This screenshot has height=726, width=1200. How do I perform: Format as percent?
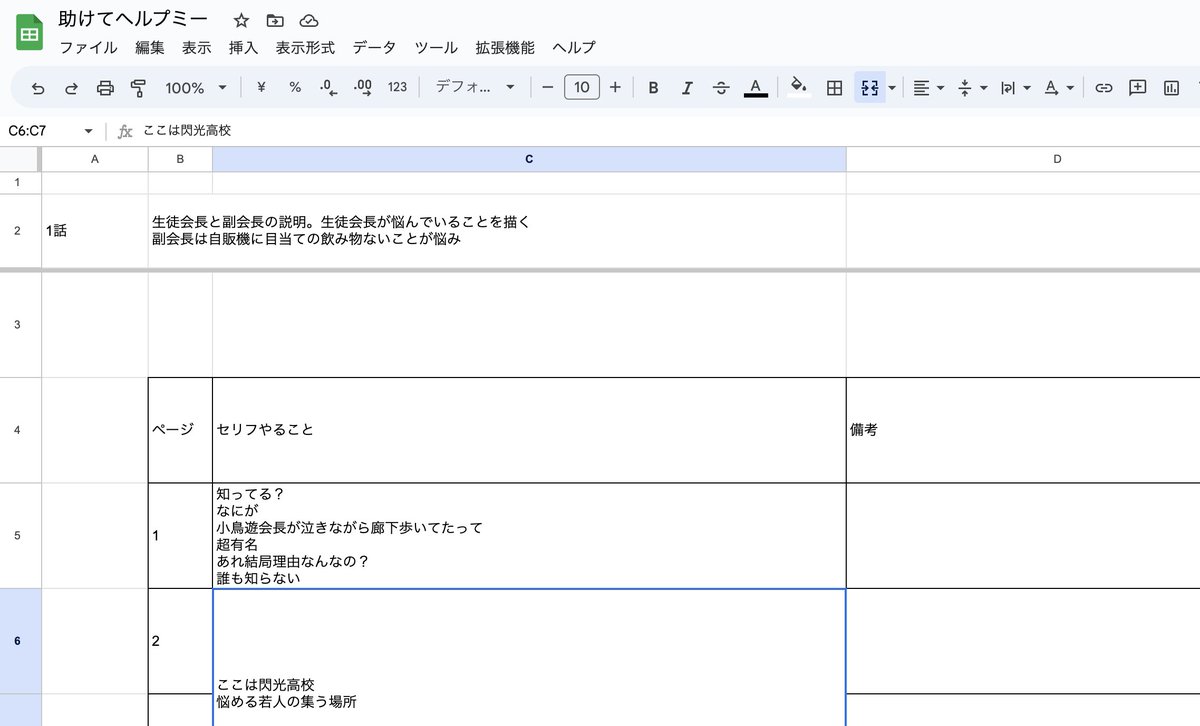tap(295, 87)
